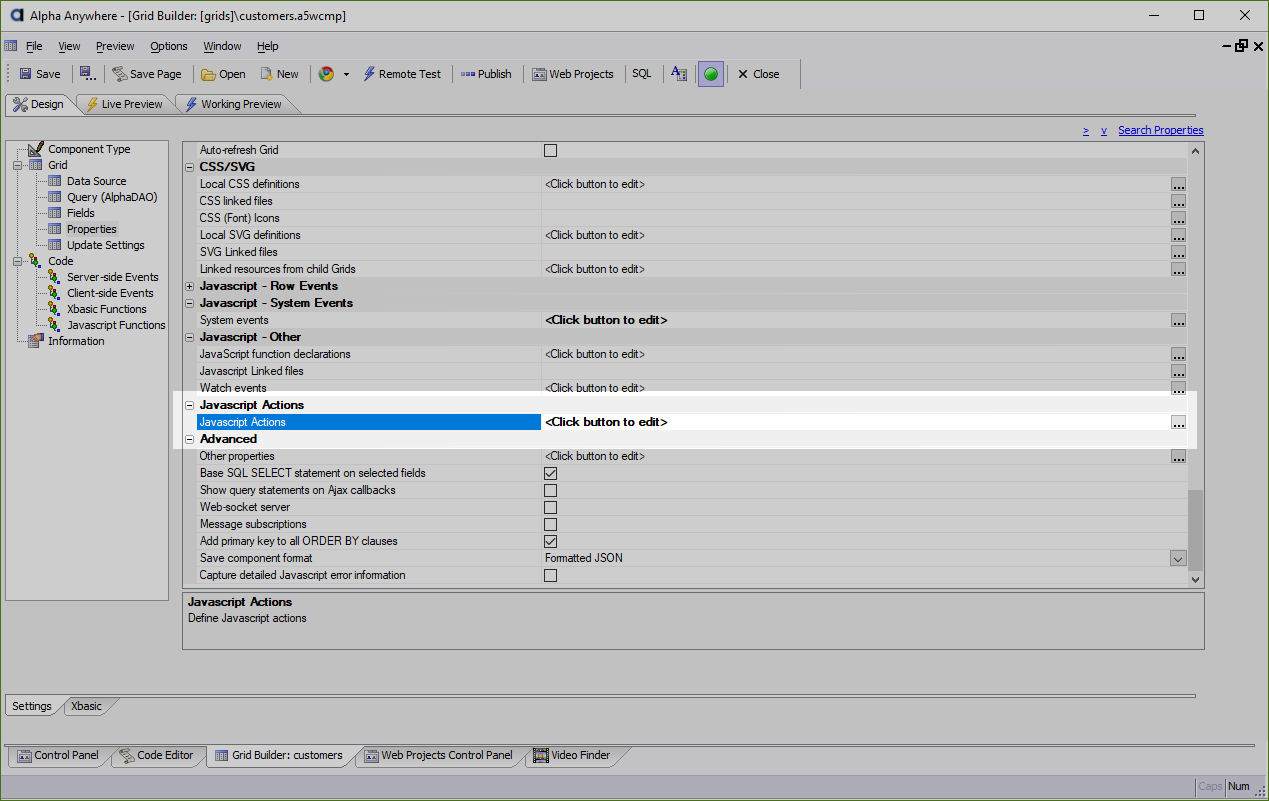This screenshot has height=801, width=1269.
Task: Select Component Type in the tree
Action: 89,149
